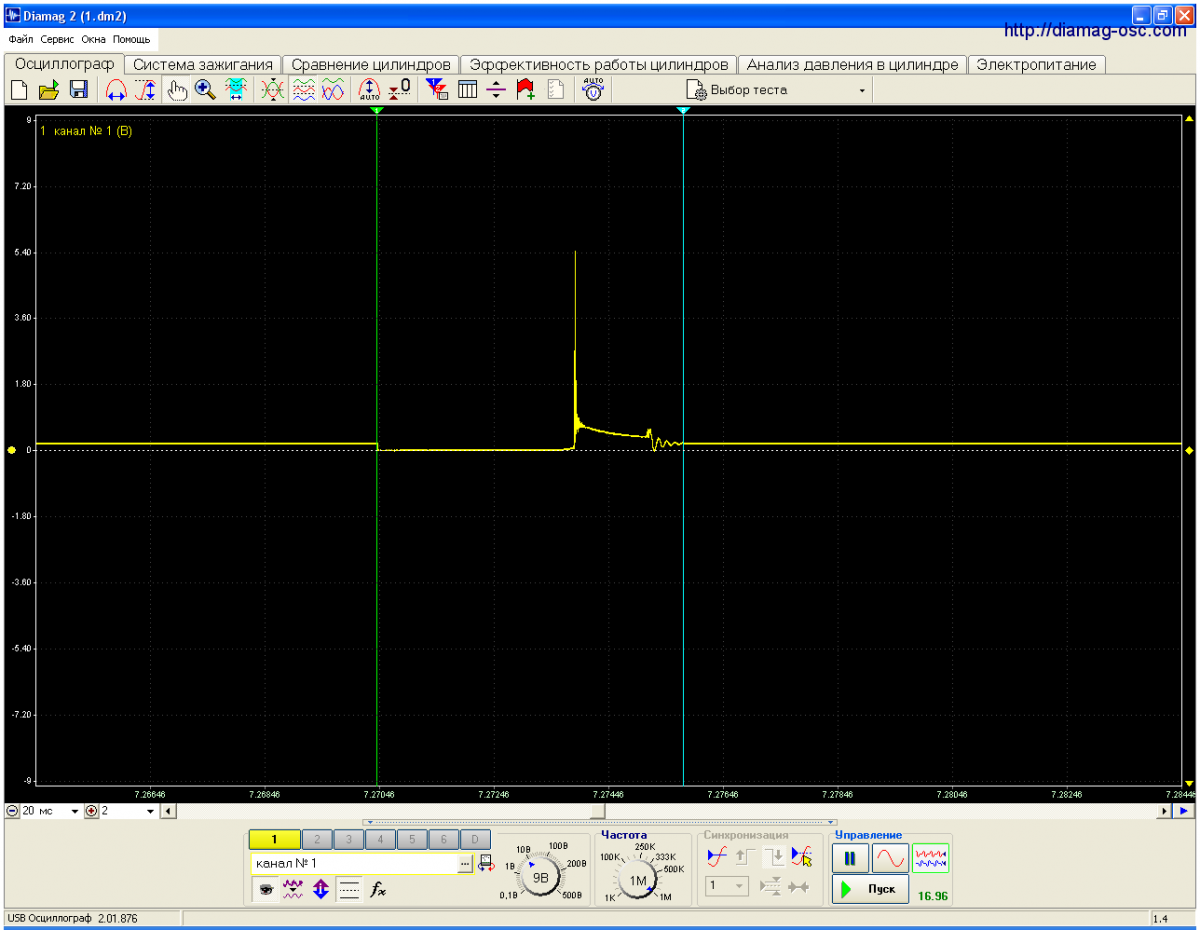1200x930 pixels.
Task: Open the Сервис menu
Action: click(x=59, y=39)
